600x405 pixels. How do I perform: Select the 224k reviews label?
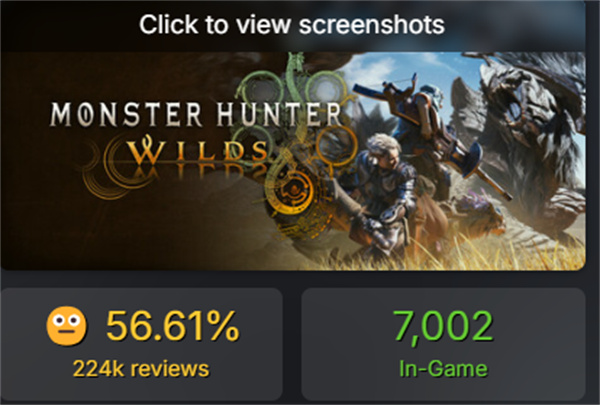coord(141,369)
